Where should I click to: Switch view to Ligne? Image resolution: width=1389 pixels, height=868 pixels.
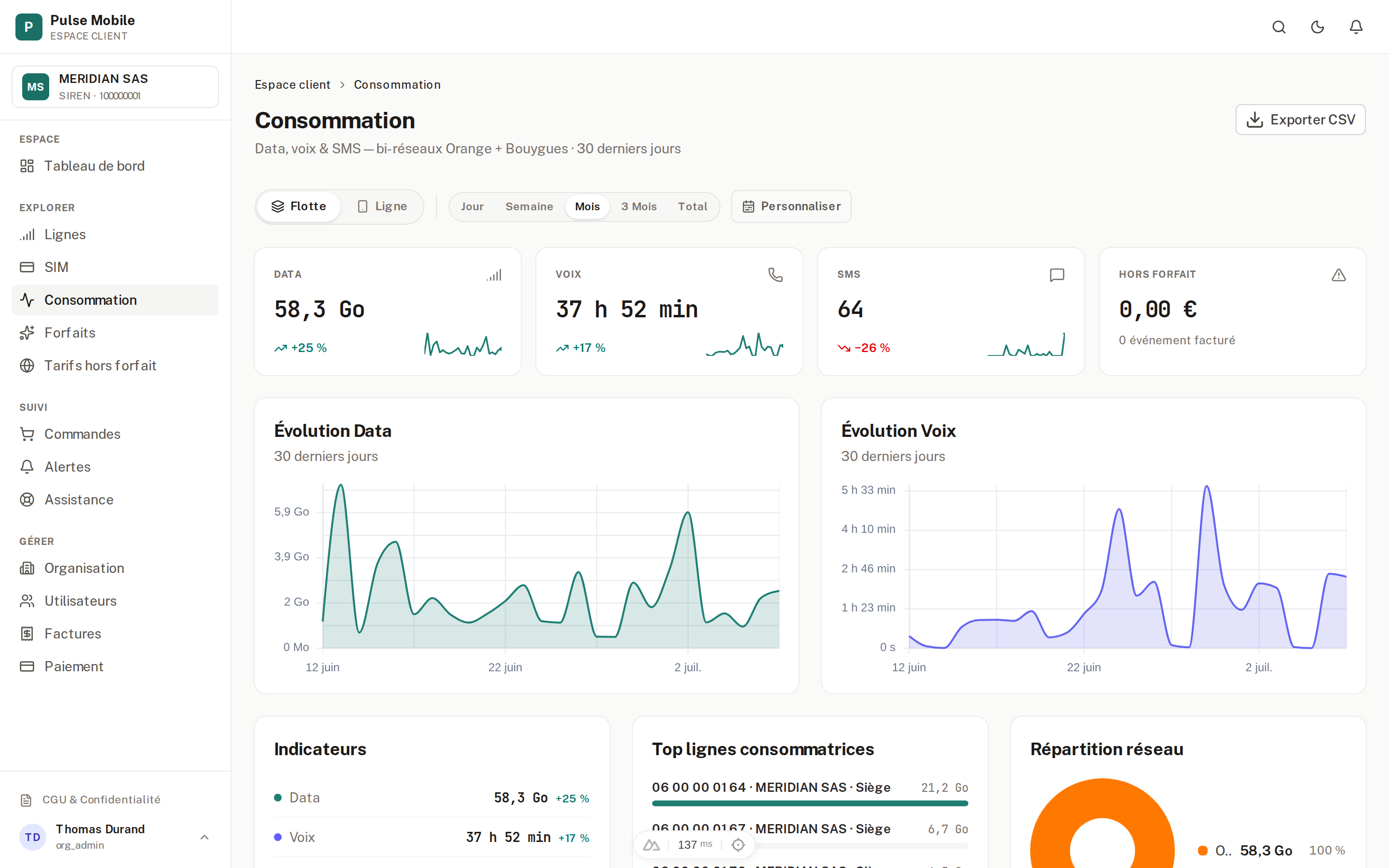[382, 206]
